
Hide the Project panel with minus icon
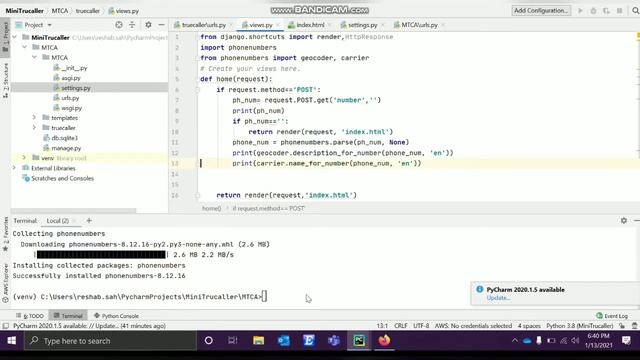(162, 25)
